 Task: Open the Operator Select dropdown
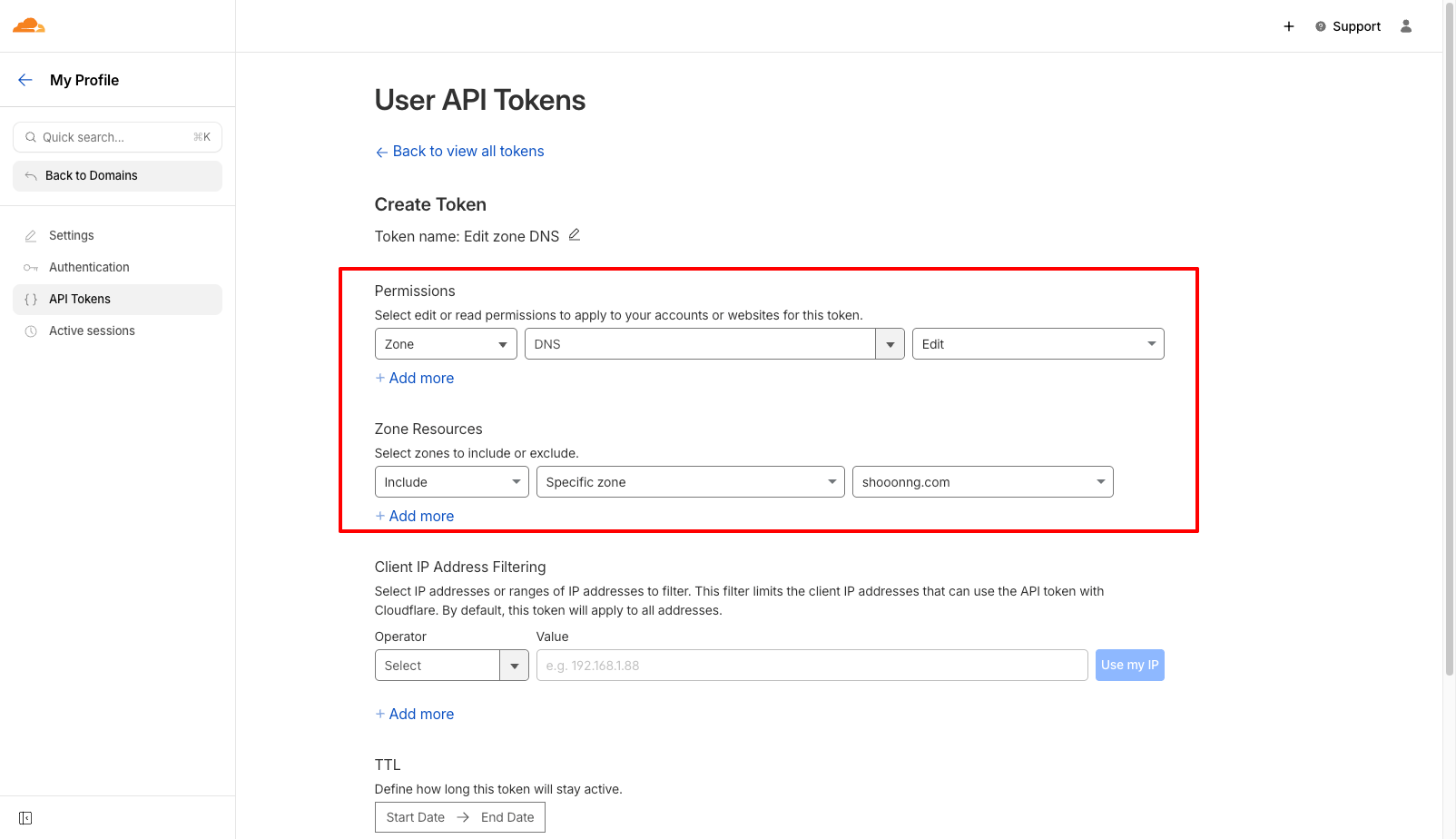coord(452,666)
